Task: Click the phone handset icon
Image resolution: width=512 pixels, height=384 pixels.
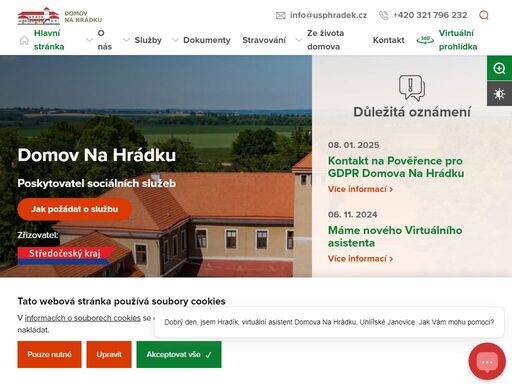Action: point(384,15)
